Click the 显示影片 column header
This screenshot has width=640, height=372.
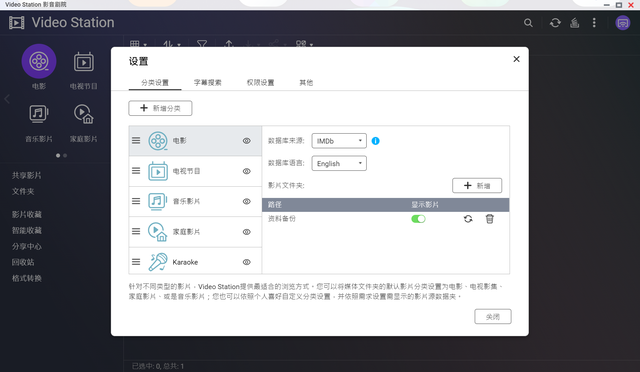tap(425, 205)
